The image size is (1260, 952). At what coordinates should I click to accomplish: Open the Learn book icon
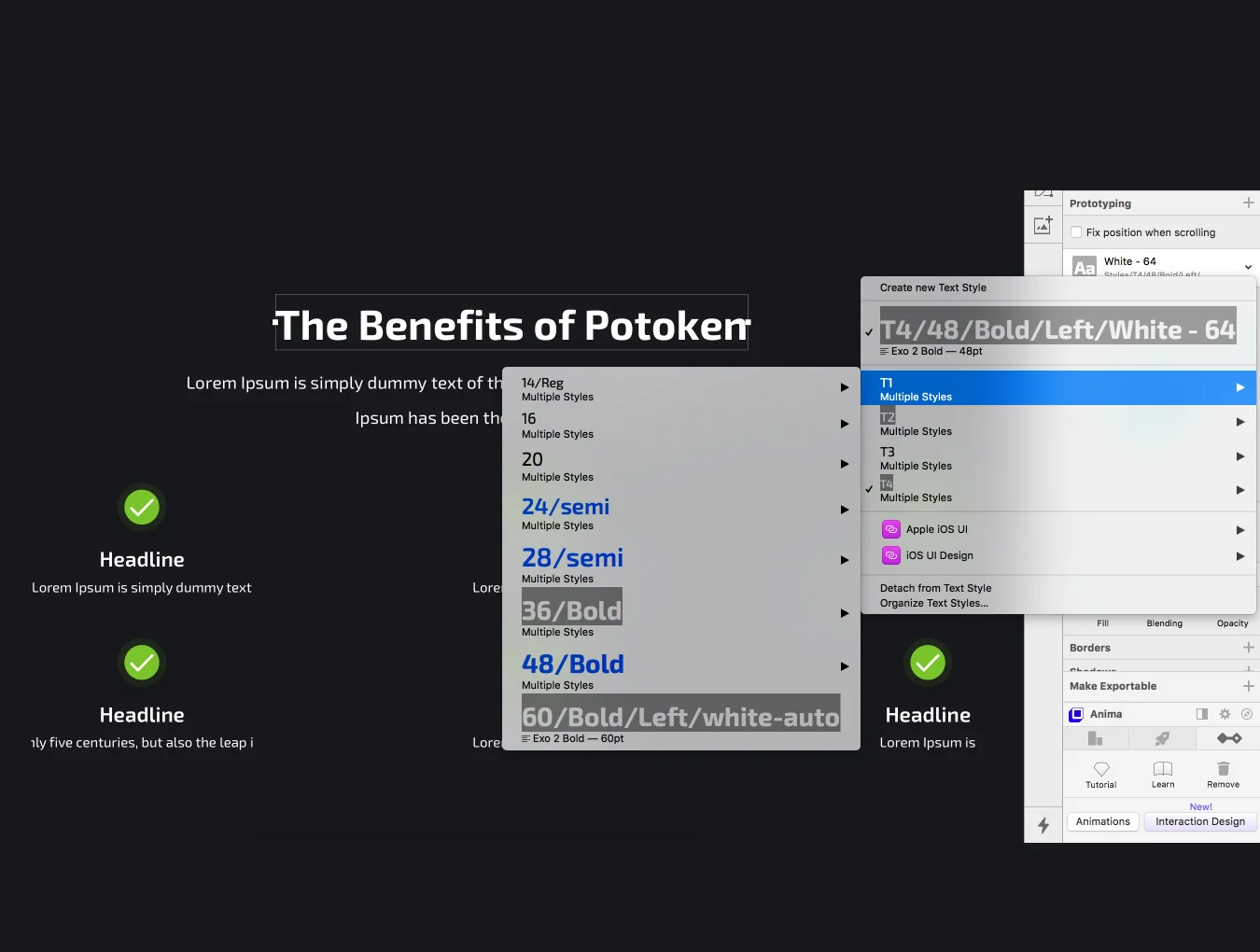click(x=1163, y=769)
